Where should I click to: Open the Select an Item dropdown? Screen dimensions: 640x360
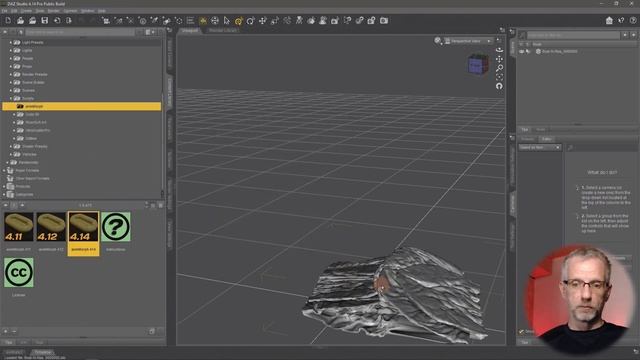540,147
